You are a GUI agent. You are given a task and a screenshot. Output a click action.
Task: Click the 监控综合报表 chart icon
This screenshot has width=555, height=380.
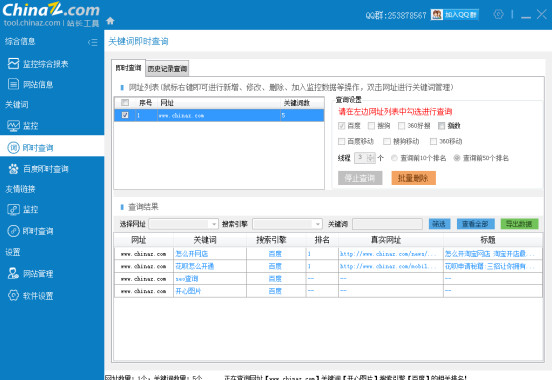coord(13,64)
